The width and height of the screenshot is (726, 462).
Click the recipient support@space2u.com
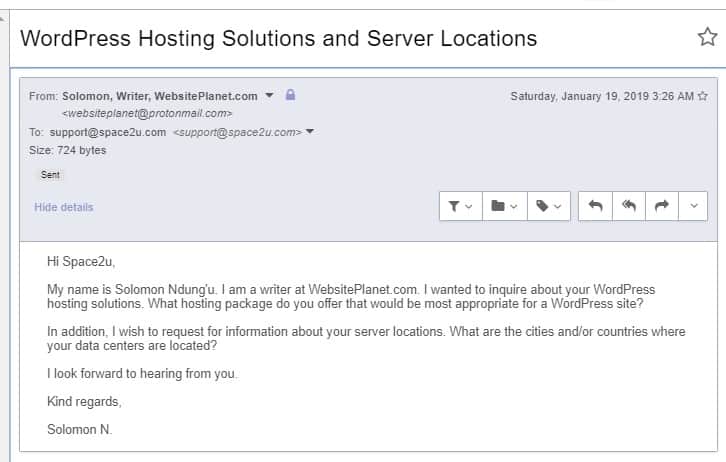[x=108, y=132]
